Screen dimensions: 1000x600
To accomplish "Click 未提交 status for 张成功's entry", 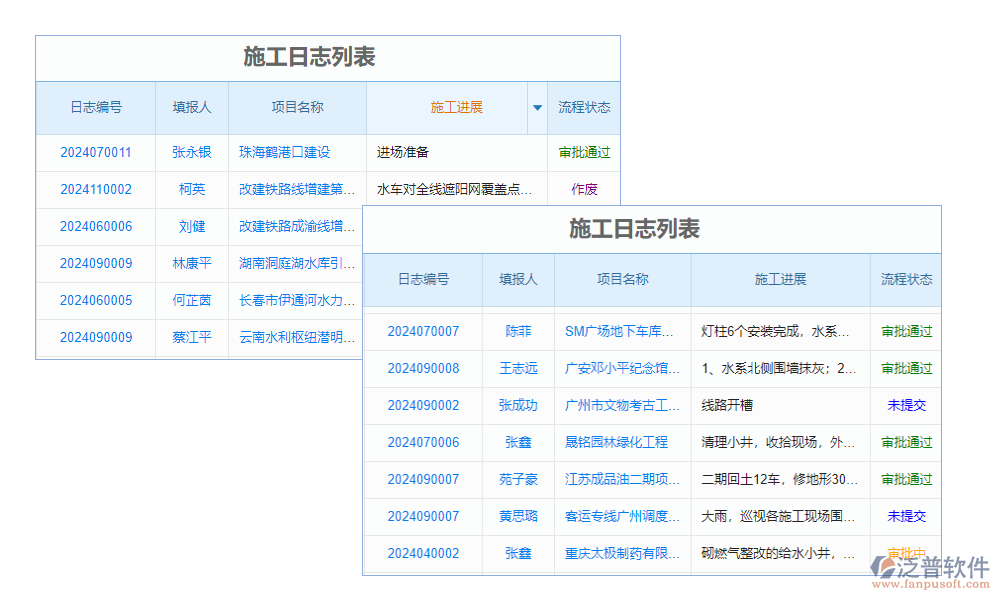I will tap(906, 405).
